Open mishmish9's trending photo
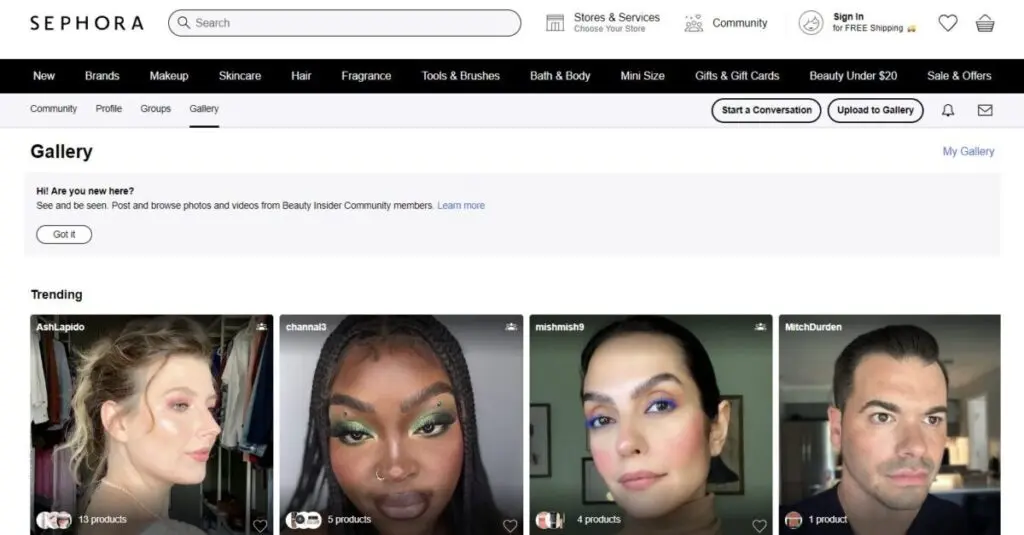 650,425
